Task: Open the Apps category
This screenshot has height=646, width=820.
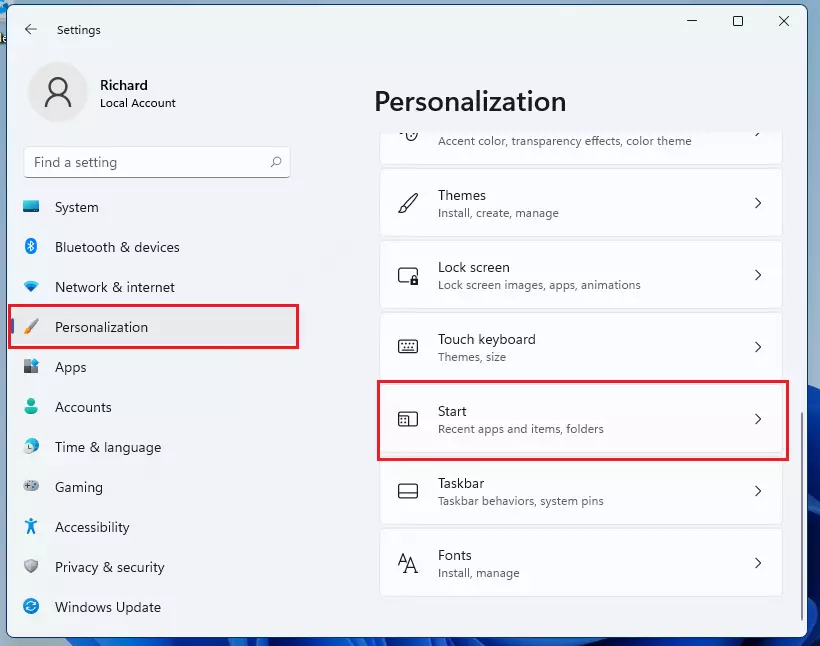Action: click(x=154, y=367)
